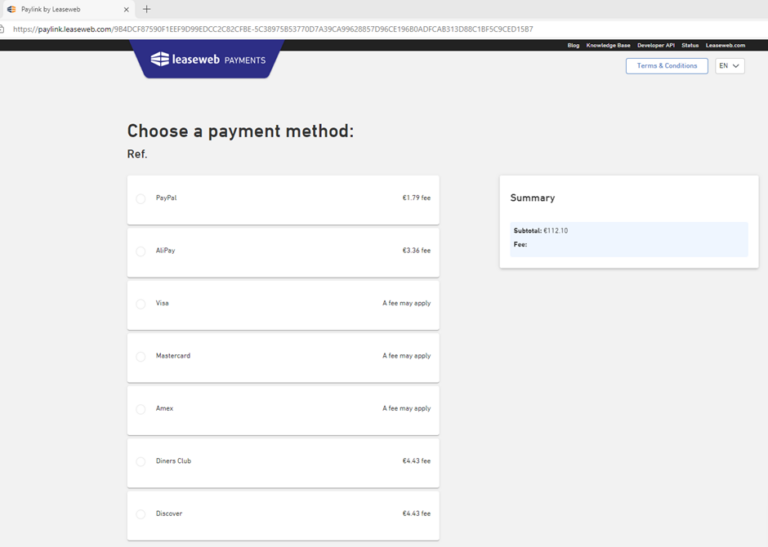Click the Fee label in Summary
The image size is (768, 547).
coord(520,244)
